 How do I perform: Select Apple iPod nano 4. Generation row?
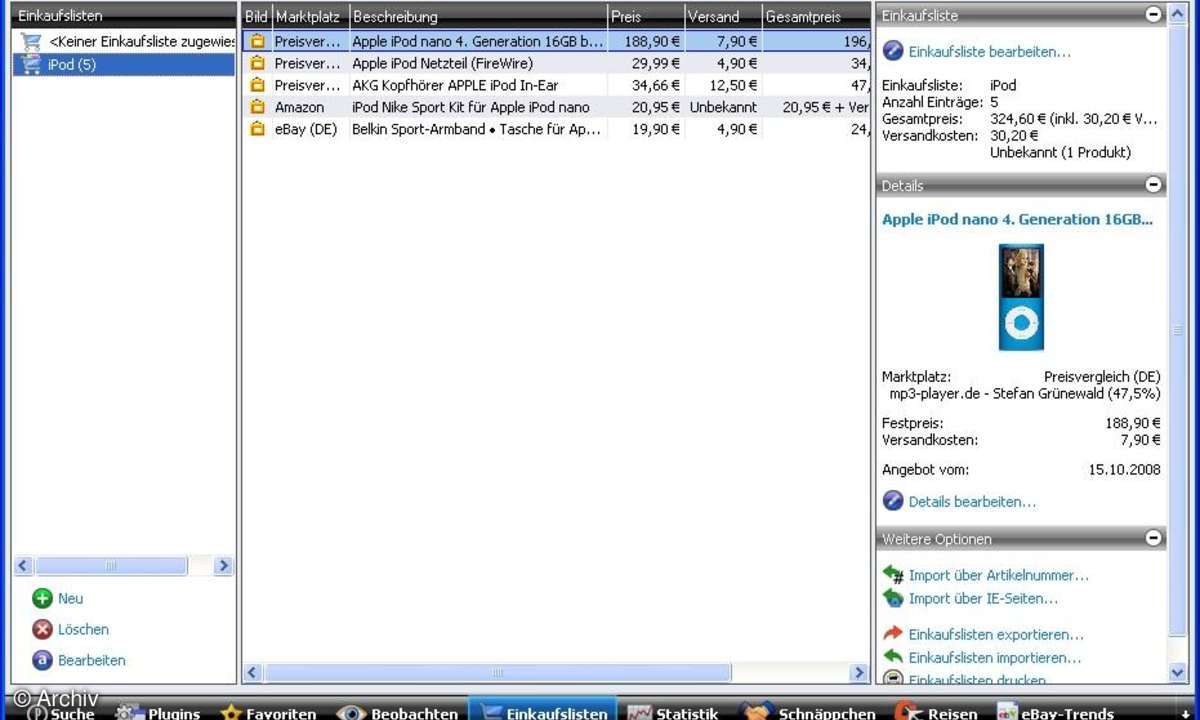tap(556, 42)
